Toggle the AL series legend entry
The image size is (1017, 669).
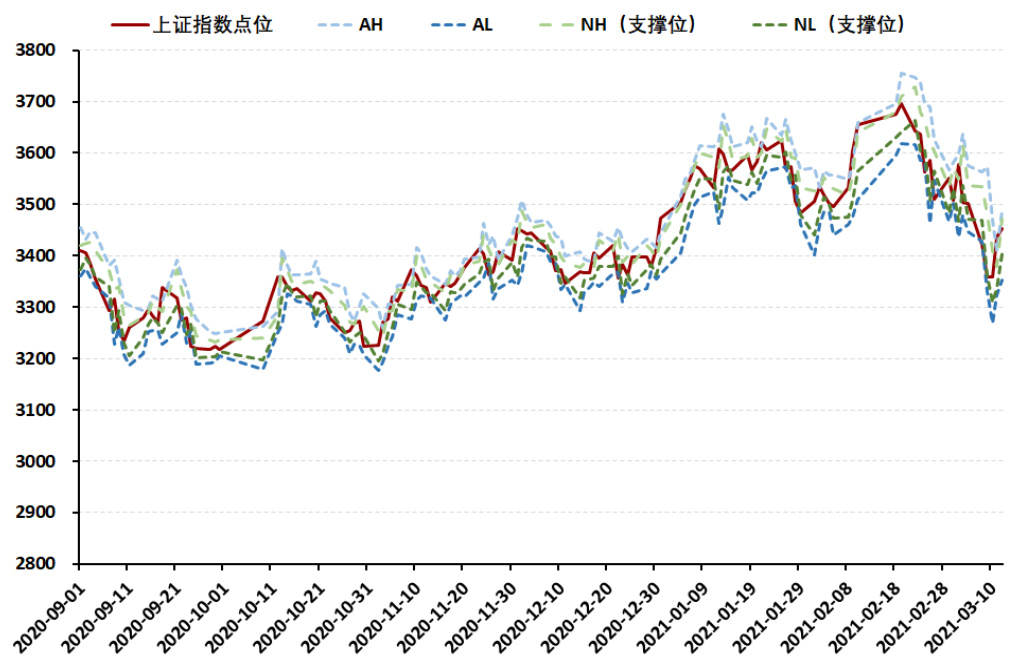click(x=480, y=24)
